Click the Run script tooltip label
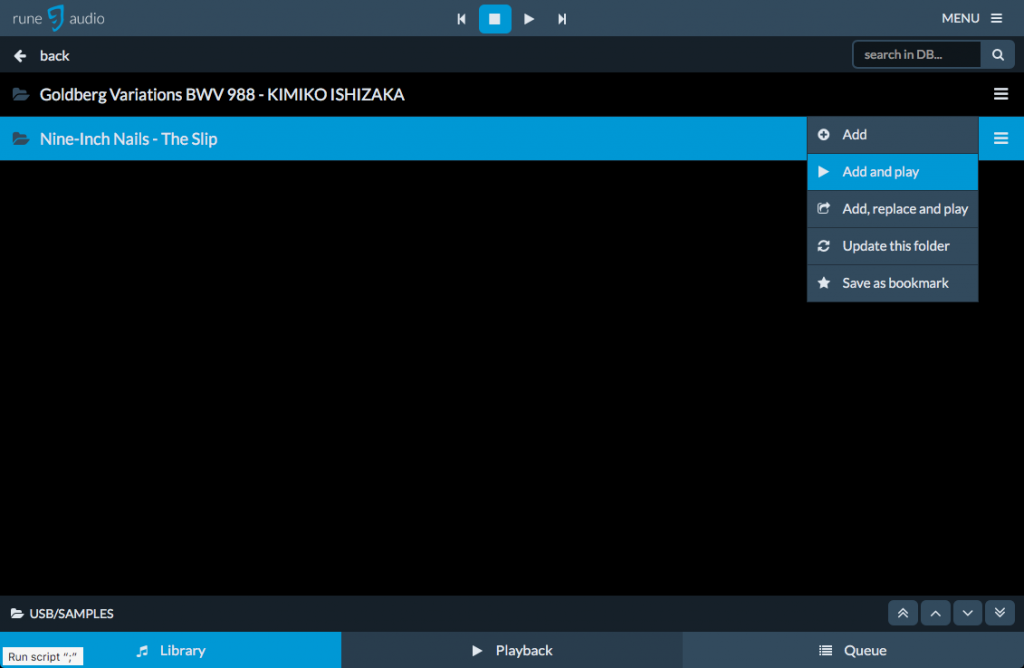The image size is (1024, 668). pyautogui.click(x=42, y=656)
